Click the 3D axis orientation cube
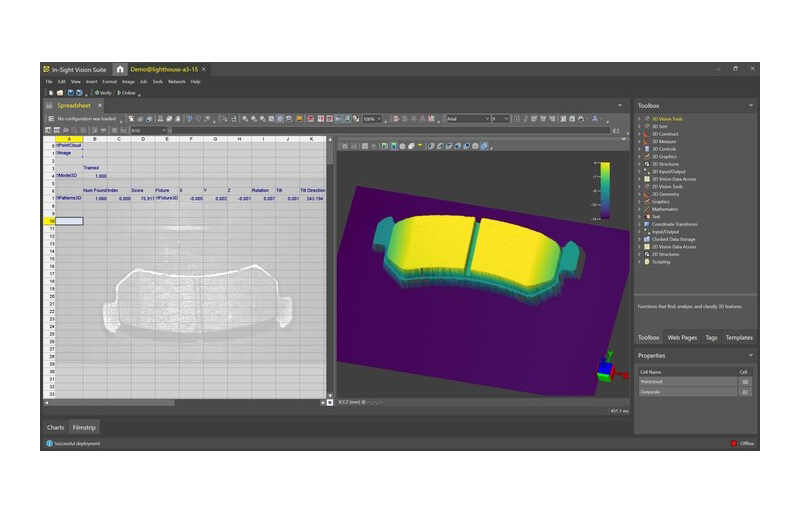Image resolution: width=800 pixels, height=512 pixels. (x=606, y=370)
